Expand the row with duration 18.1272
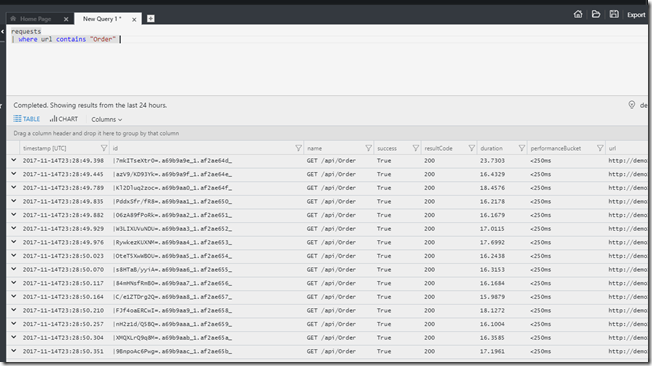This screenshot has height=366, width=652. [x=14, y=310]
